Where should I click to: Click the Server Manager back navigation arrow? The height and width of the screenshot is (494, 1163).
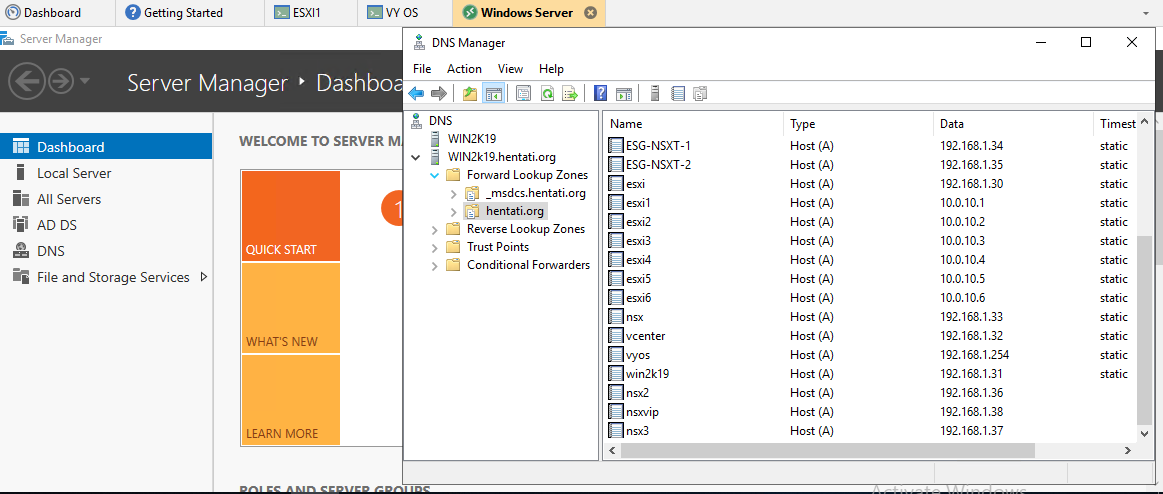[x=28, y=82]
